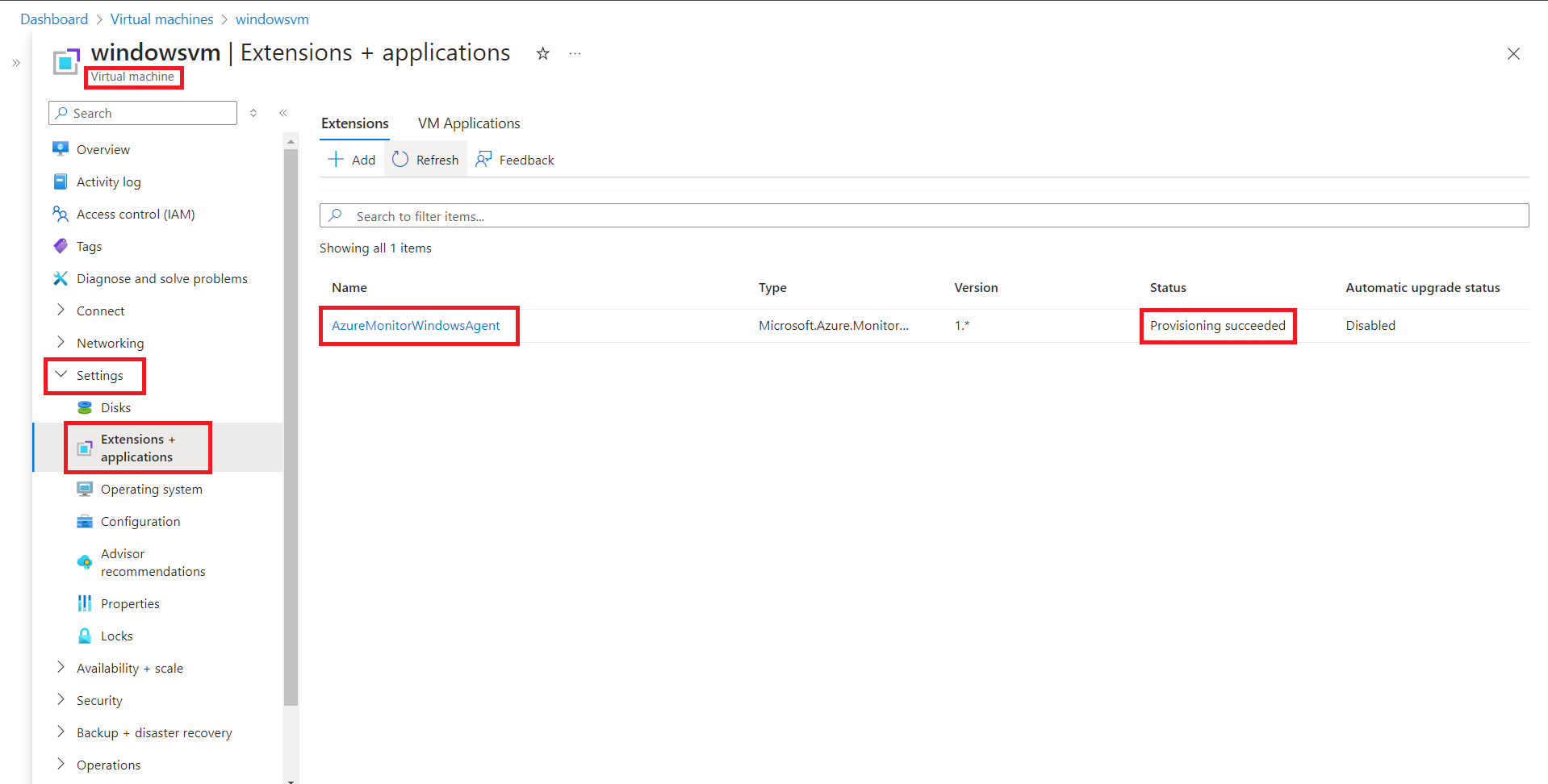Open Operating system settings
Screen dimensions: 1548x784
[x=152, y=490]
